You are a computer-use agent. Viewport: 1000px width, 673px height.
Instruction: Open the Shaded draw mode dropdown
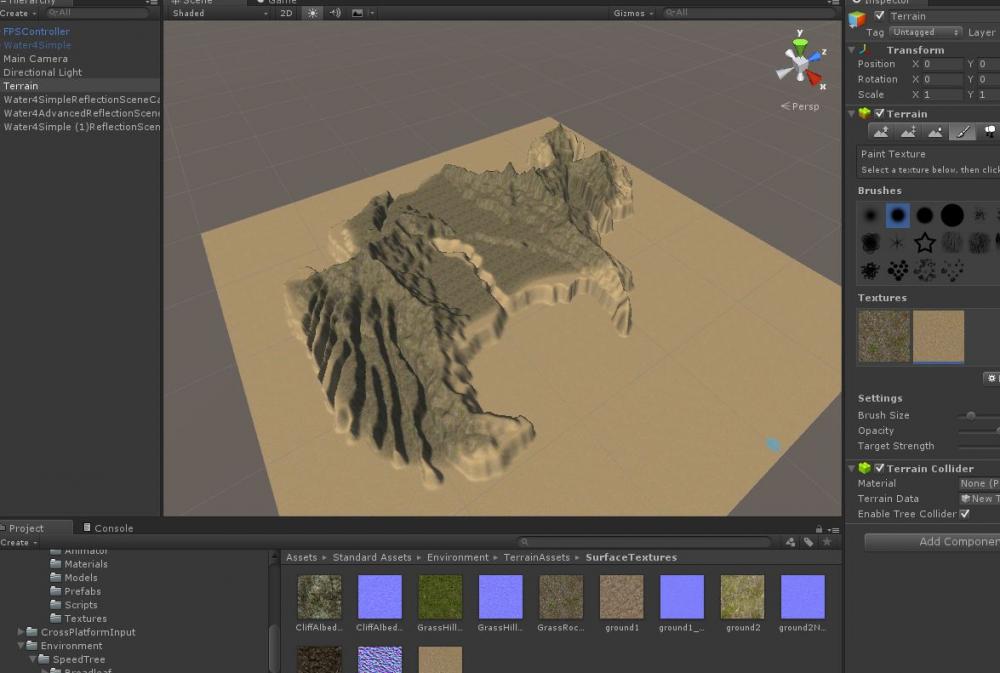pos(220,13)
